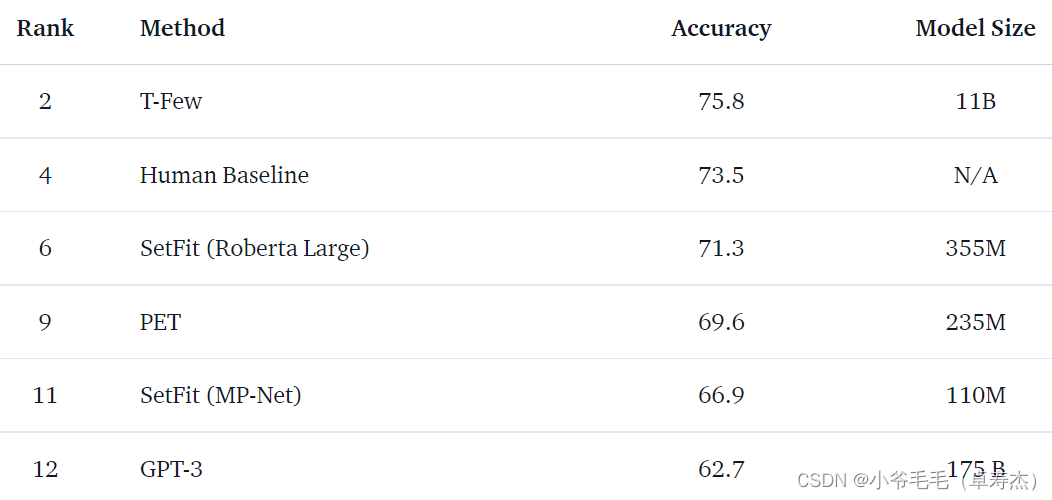The image size is (1052, 500).
Task: Click the 73.5 accuracy value
Action: point(721,175)
